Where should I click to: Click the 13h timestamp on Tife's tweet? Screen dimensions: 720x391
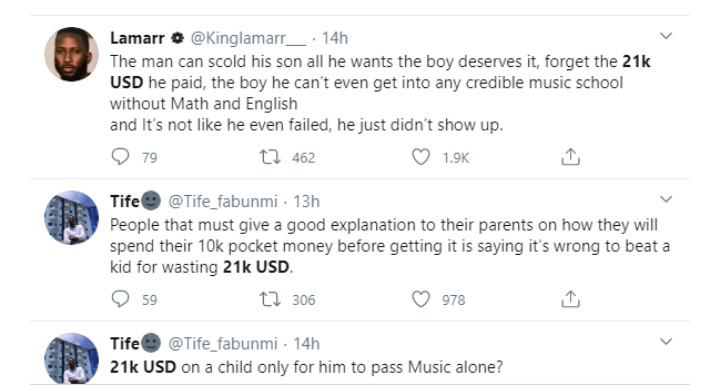(x=306, y=201)
